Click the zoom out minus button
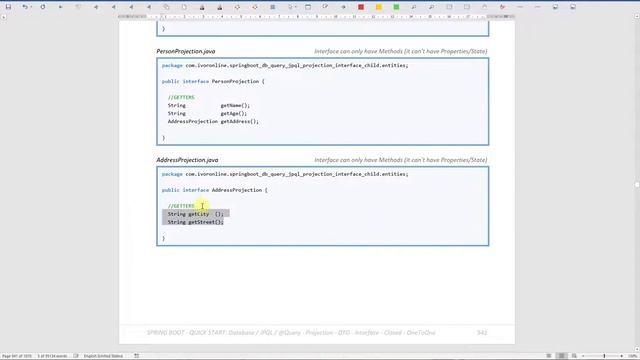The image size is (640, 360). coord(583,356)
